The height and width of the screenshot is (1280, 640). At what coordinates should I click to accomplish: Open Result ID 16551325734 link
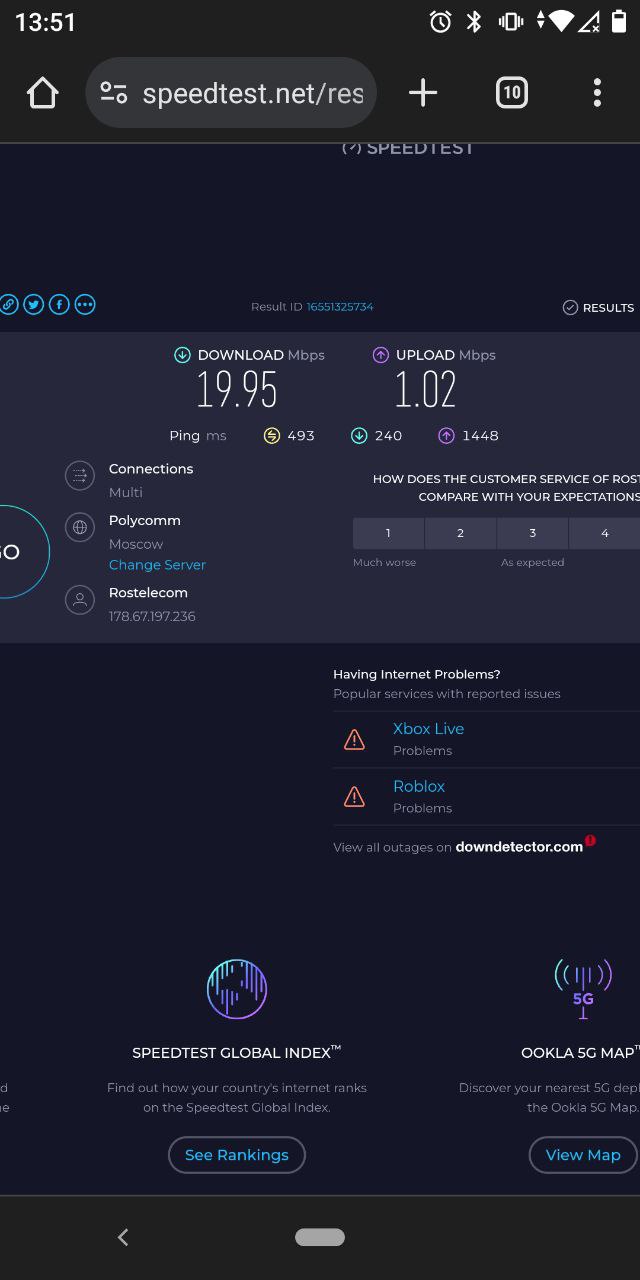pyautogui.click(x=339, y=307)
